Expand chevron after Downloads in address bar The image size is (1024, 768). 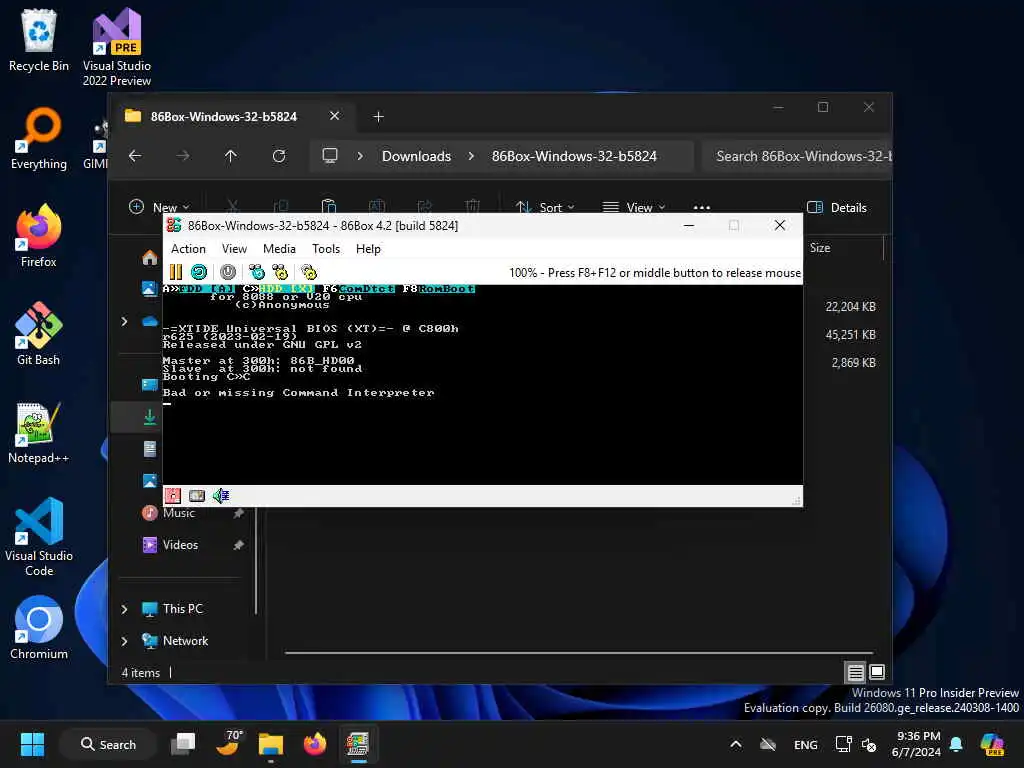[x=471, y=156]
